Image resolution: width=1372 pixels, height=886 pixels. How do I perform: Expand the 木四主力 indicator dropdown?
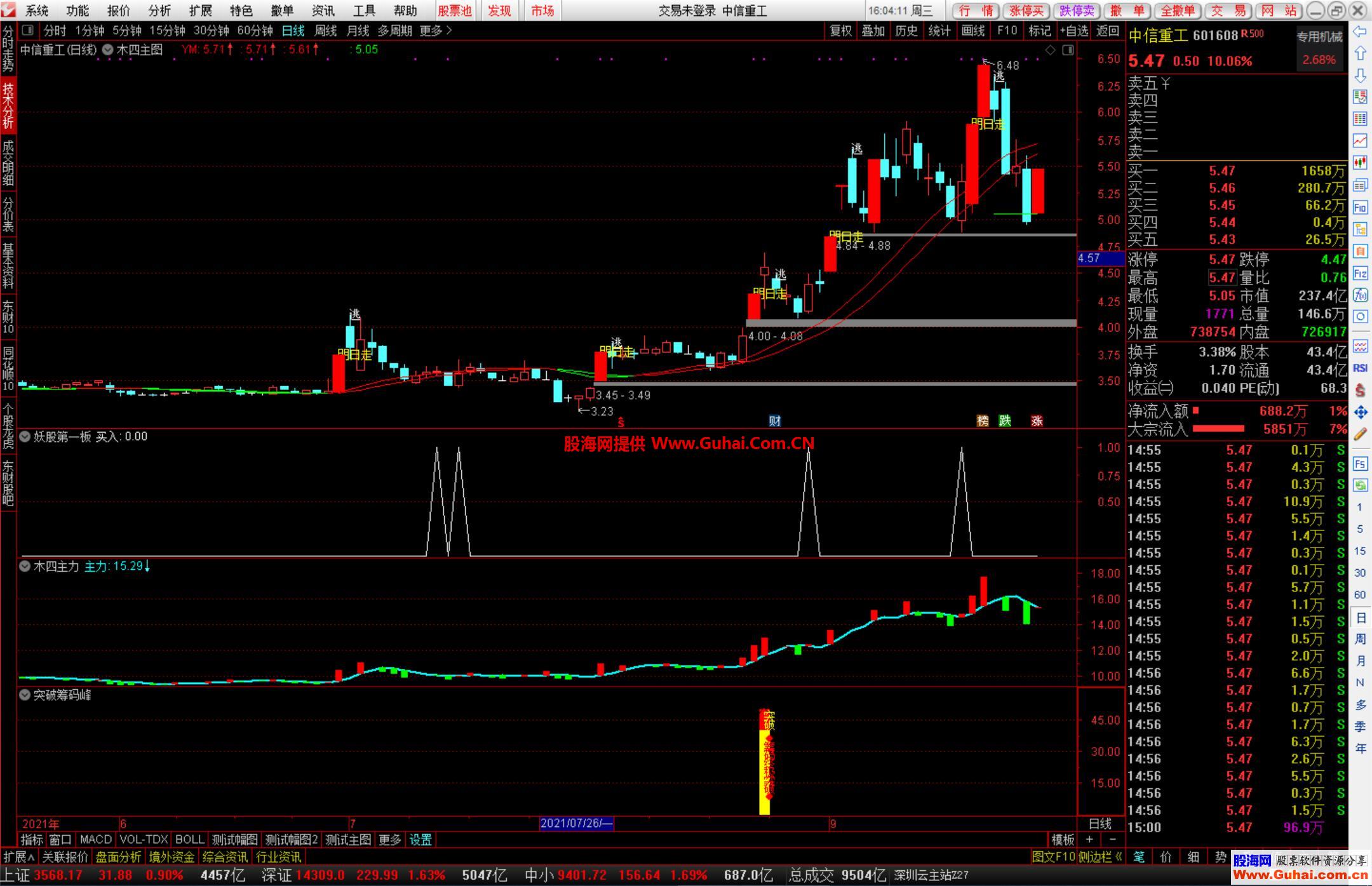pyautogui.click(x=25, y=566)
